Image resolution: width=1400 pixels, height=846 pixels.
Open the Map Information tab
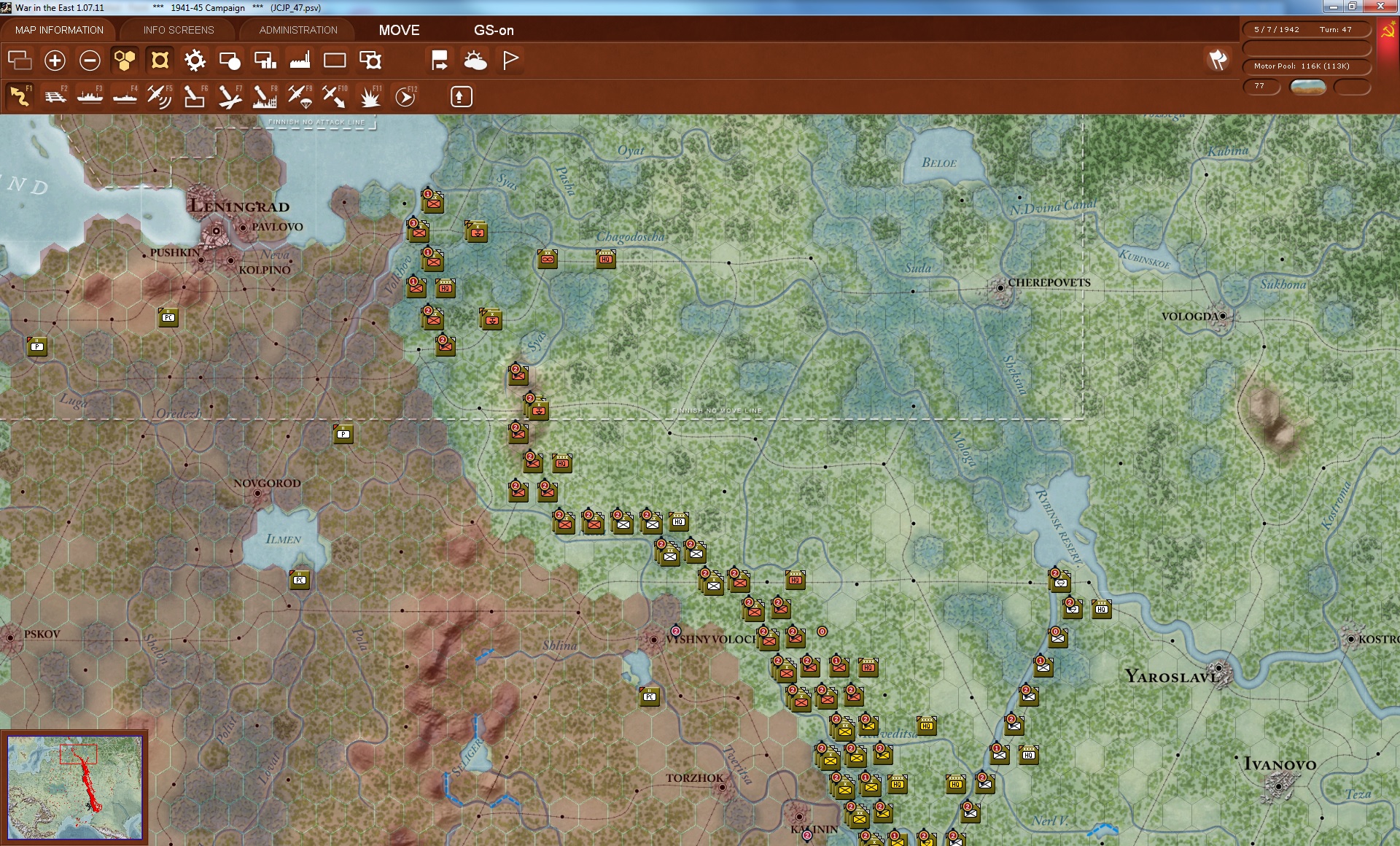tap(59, 30)
